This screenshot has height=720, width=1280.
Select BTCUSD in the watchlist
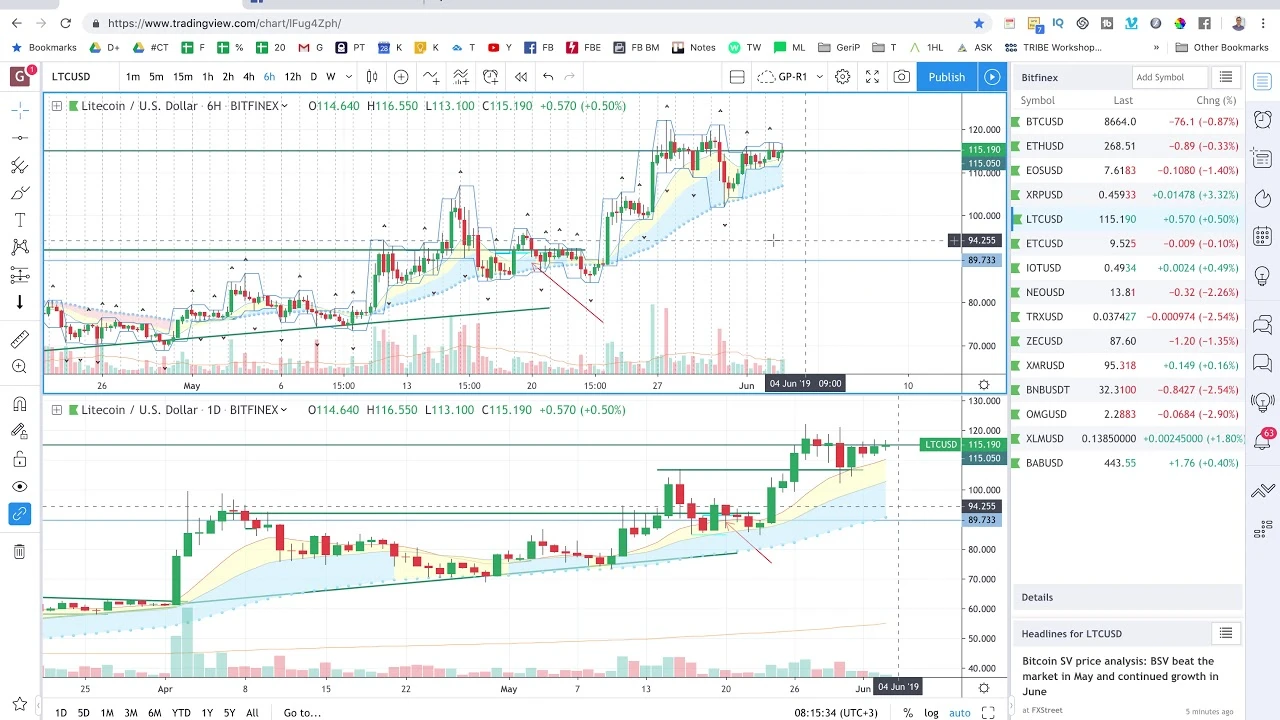click(1127, 122)
